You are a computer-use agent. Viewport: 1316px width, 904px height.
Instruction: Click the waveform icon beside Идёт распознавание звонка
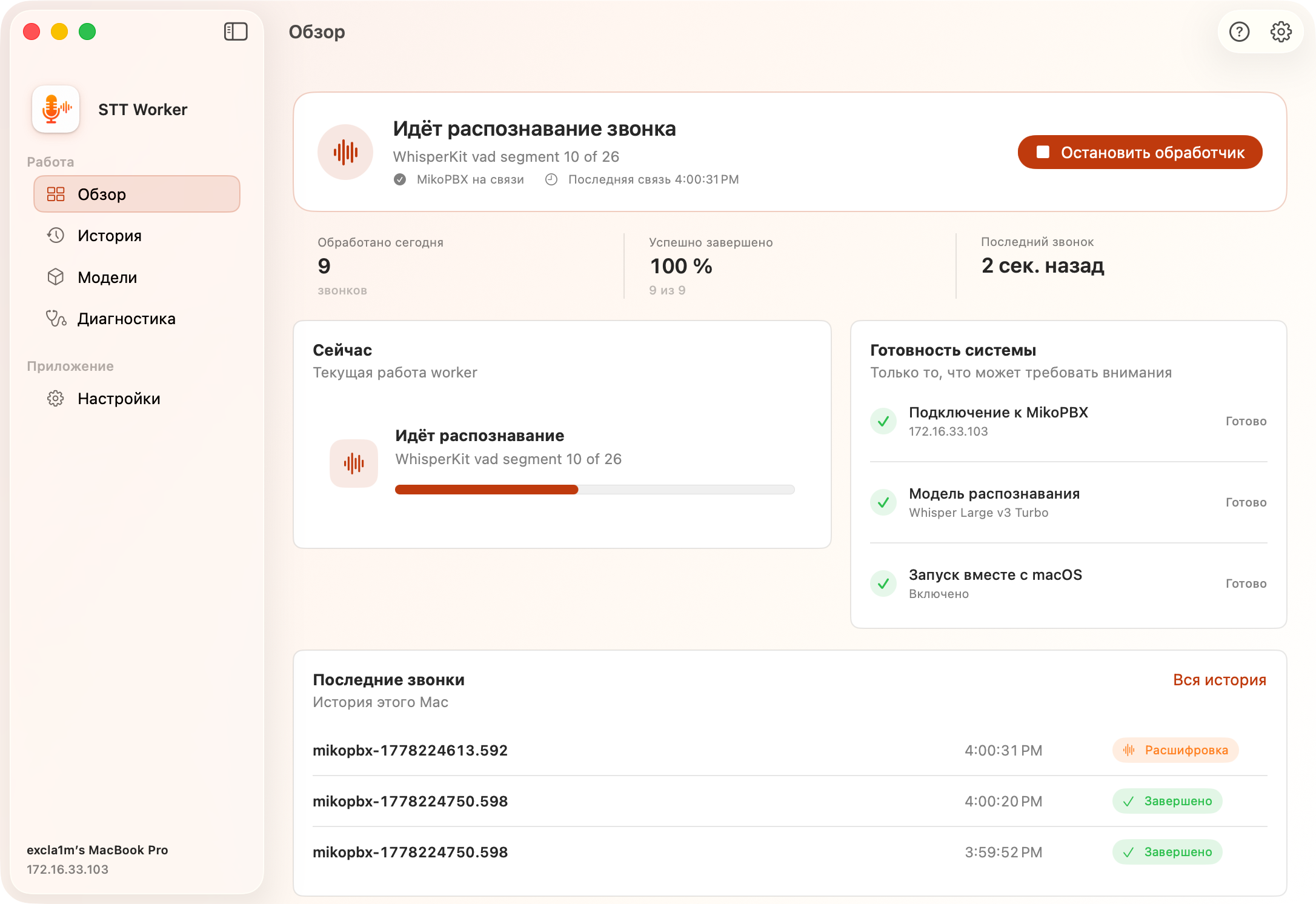coord(345,152)
